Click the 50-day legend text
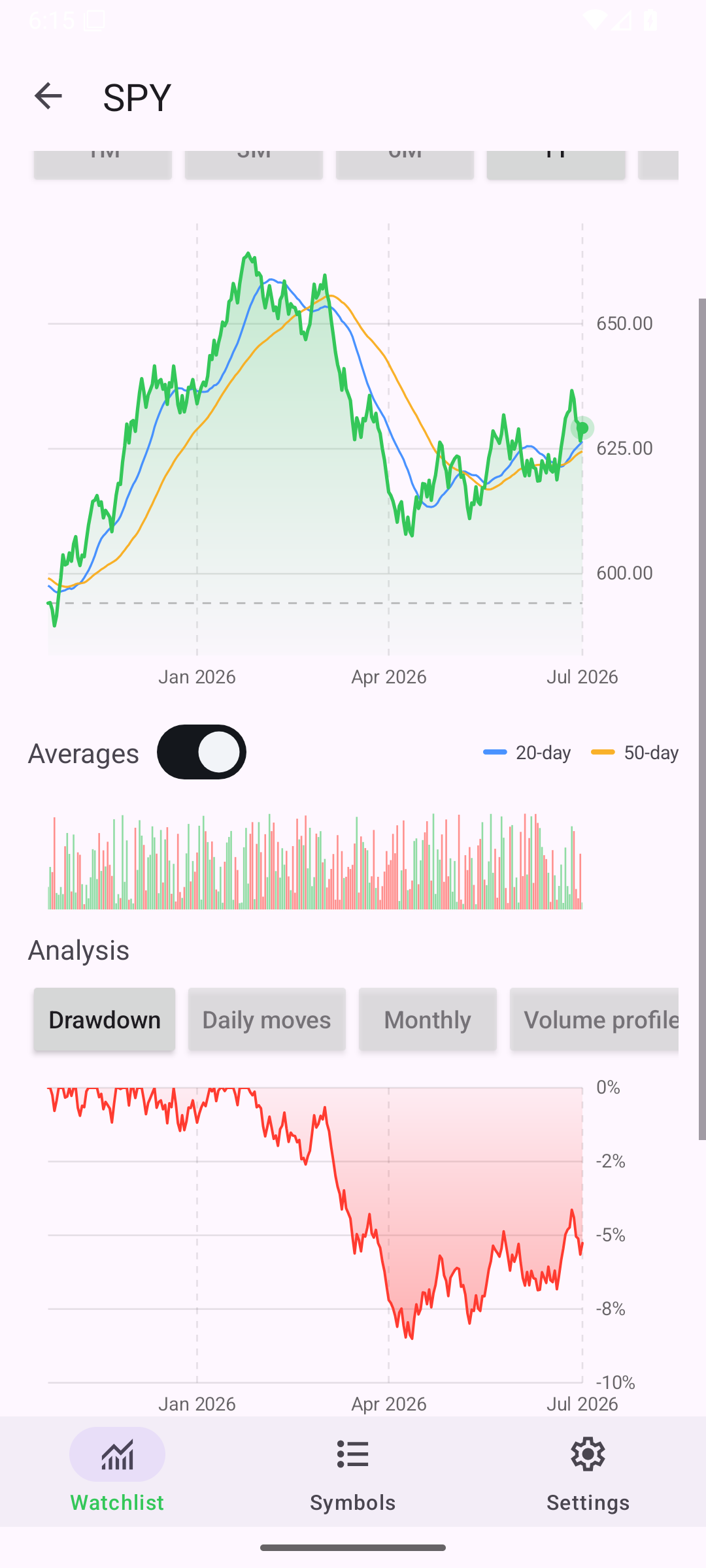This screenshot has width=706, height=1568. click(651, 753)
